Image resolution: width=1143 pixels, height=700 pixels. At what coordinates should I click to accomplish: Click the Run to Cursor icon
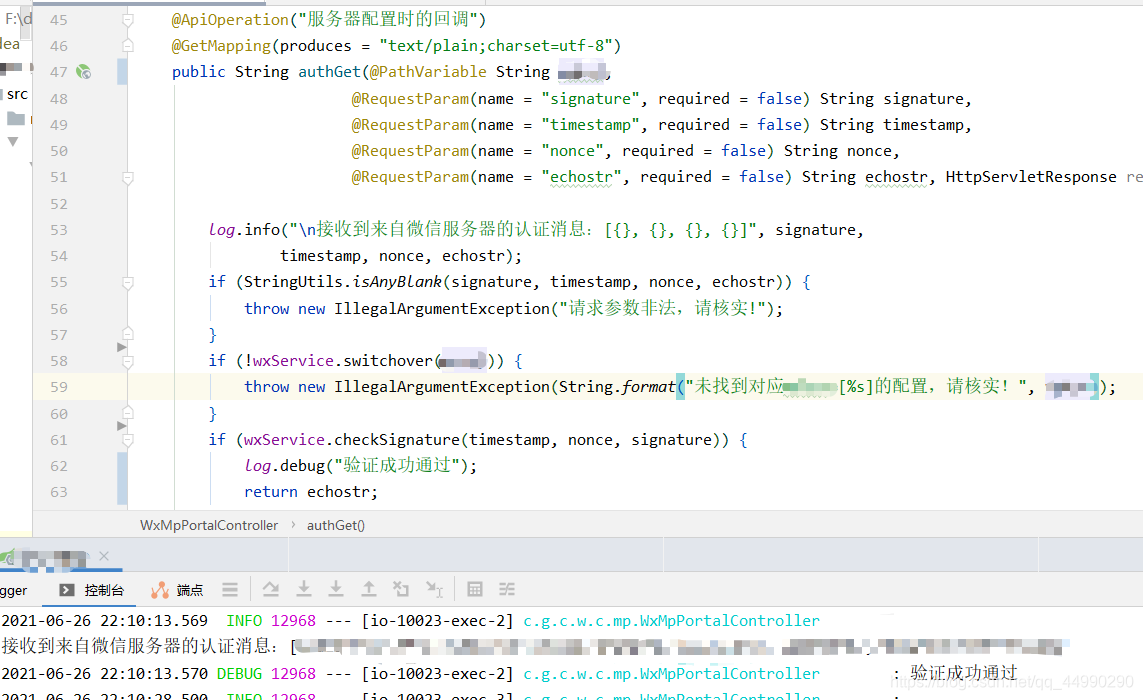(x=434, y=589)
